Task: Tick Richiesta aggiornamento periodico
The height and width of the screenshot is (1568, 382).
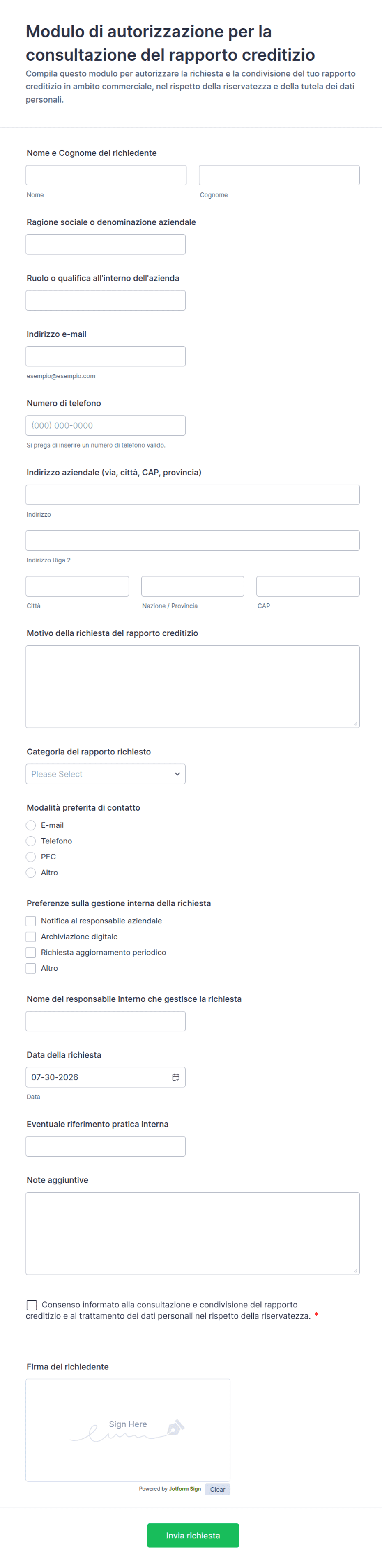Action: pos(31,953)
